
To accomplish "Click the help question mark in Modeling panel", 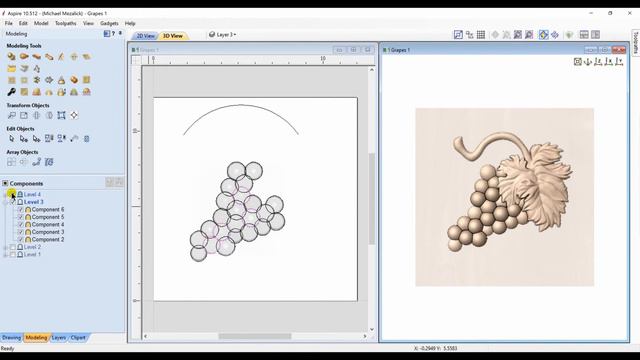I will [113, 33].
